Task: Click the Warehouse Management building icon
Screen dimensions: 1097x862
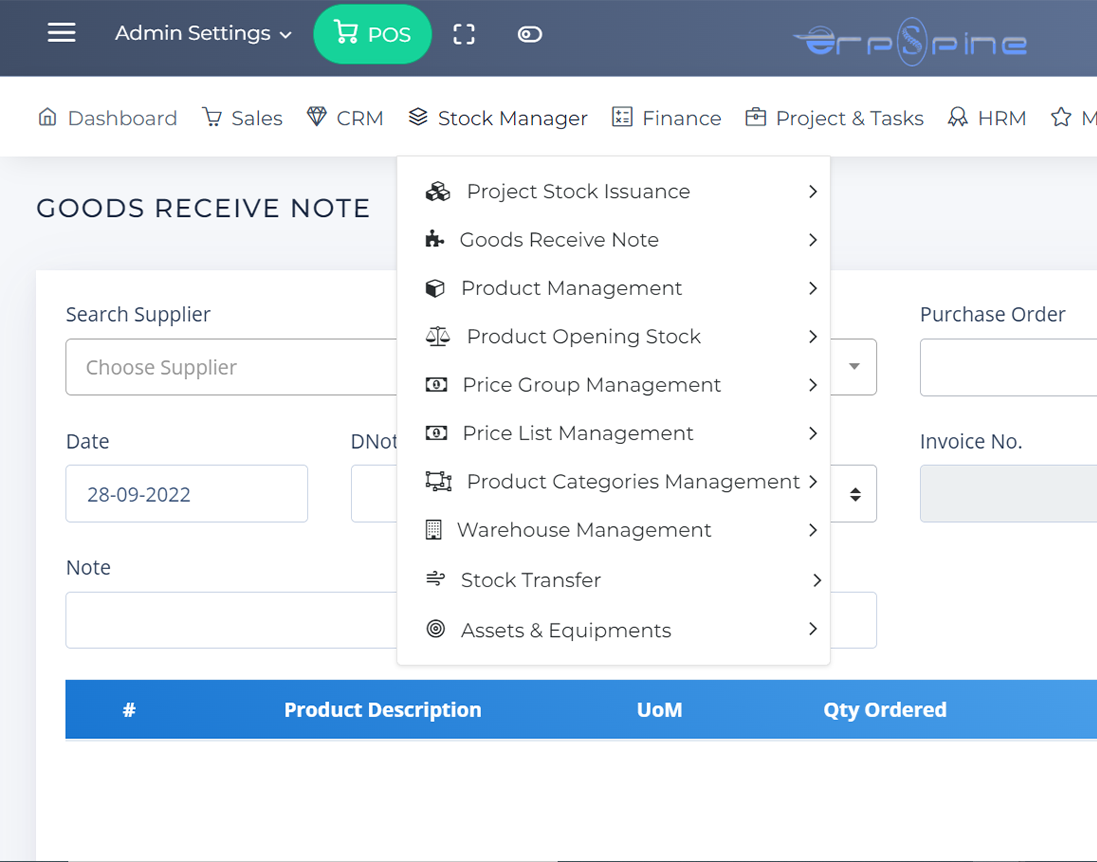Action: (433, 530)
